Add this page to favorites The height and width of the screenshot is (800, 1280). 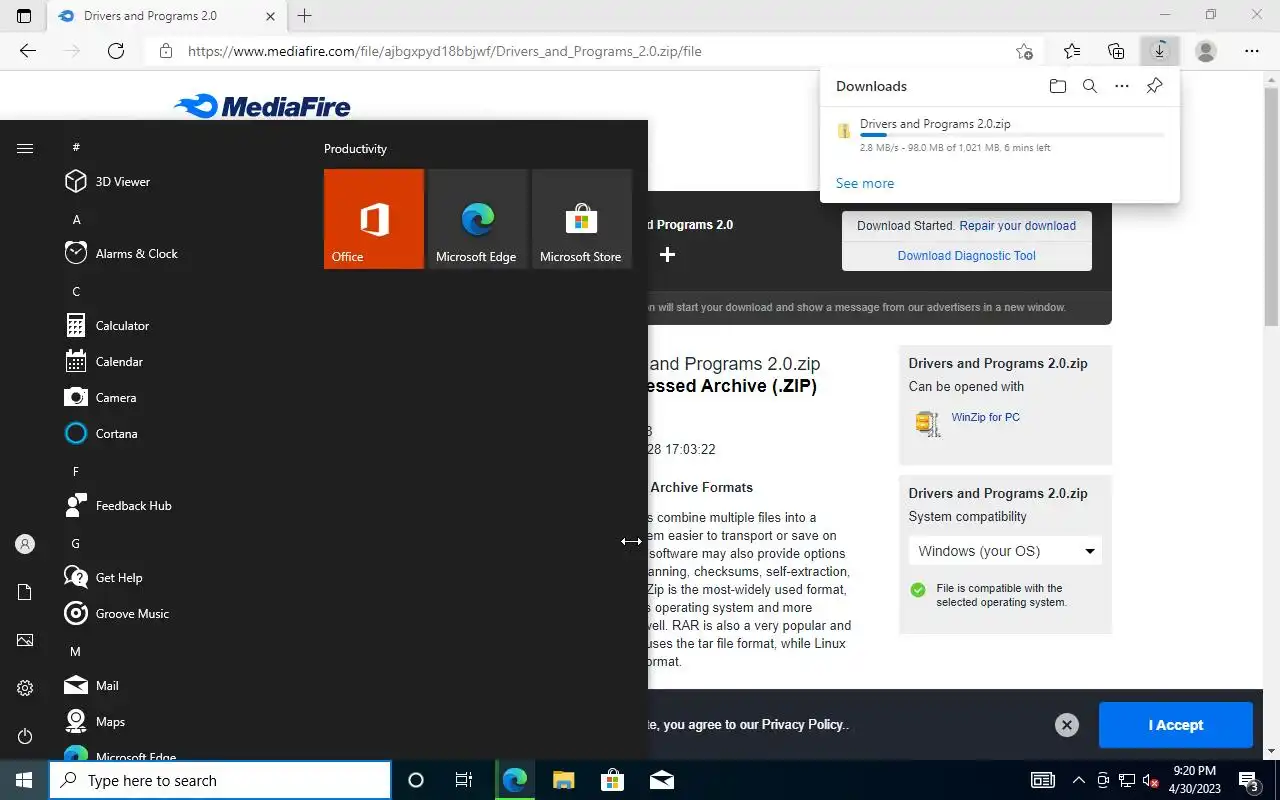pos(1024,51)
